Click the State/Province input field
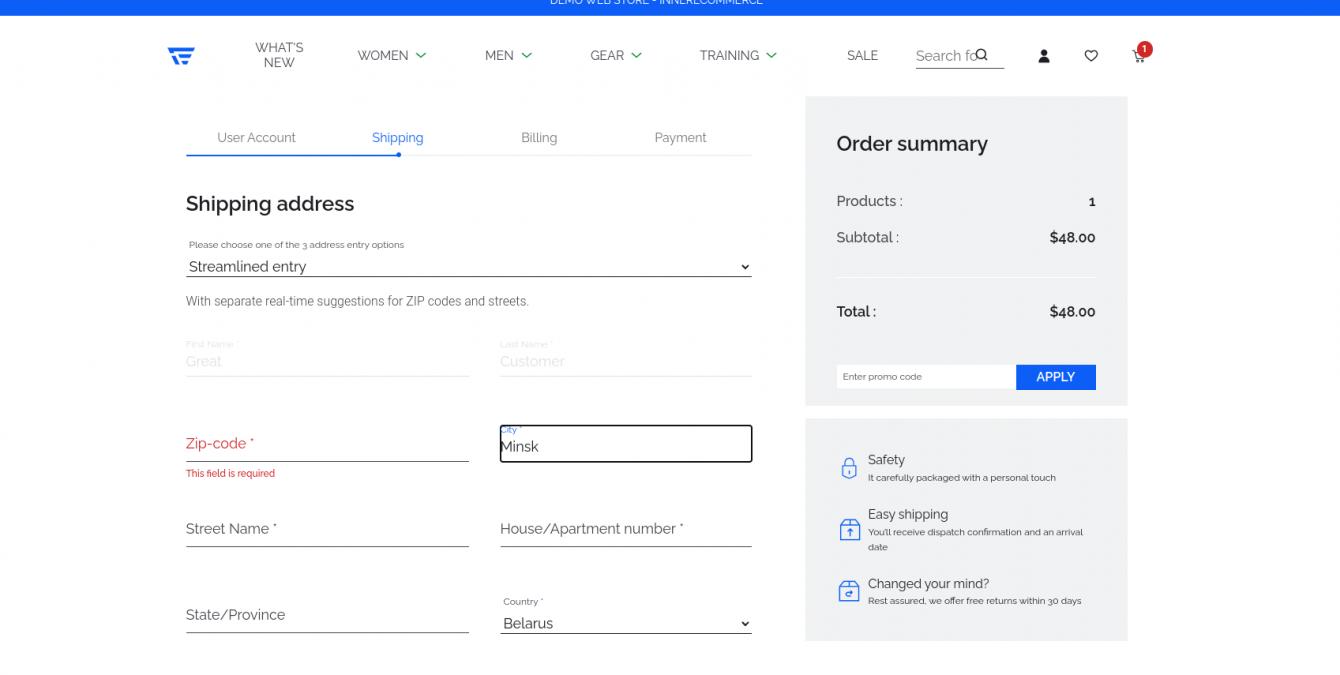 (327, 615)
